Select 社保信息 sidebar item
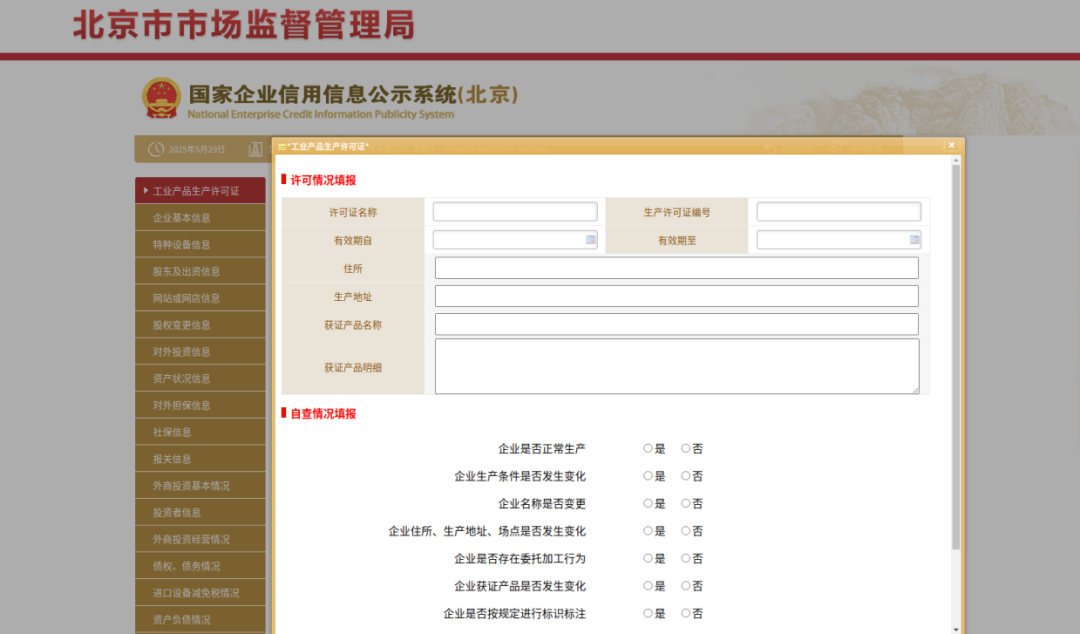1080x634 pixels. (200, 433)
